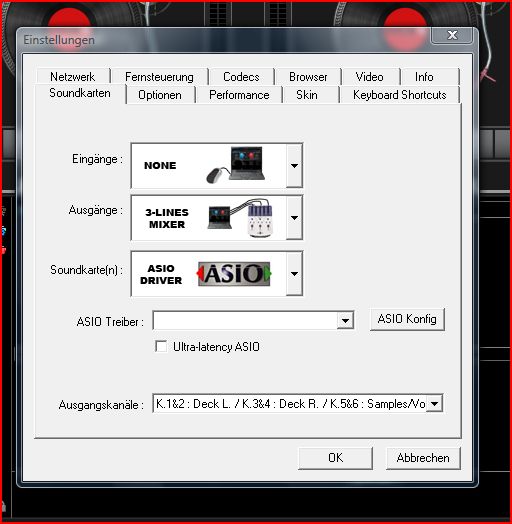Enable the Ultra-latency ASIO checkbox
Viewport: 512px width, 524px height.
(x=161, y=346)
